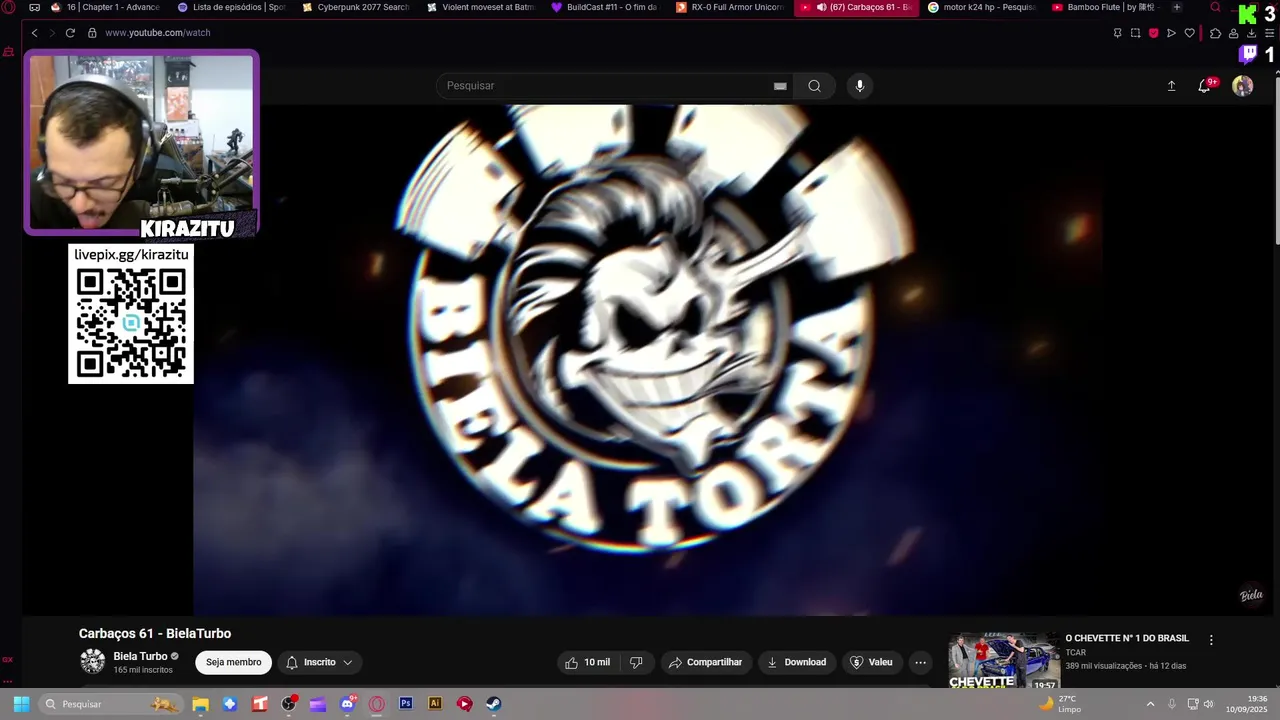
Task: Open the clock showing 19:36
Action: coord(1247,704)
